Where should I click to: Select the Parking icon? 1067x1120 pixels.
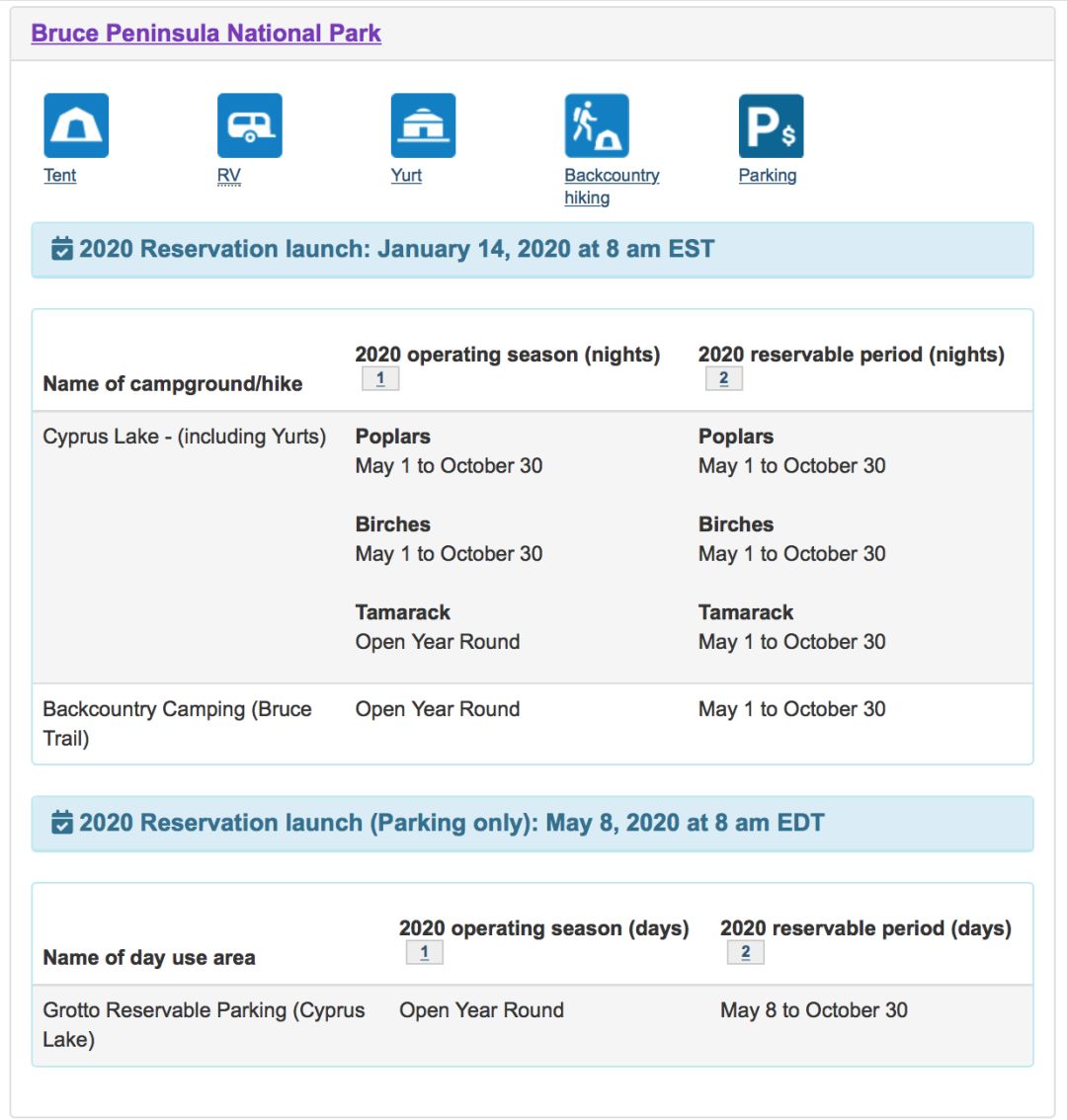pos(771,125)
